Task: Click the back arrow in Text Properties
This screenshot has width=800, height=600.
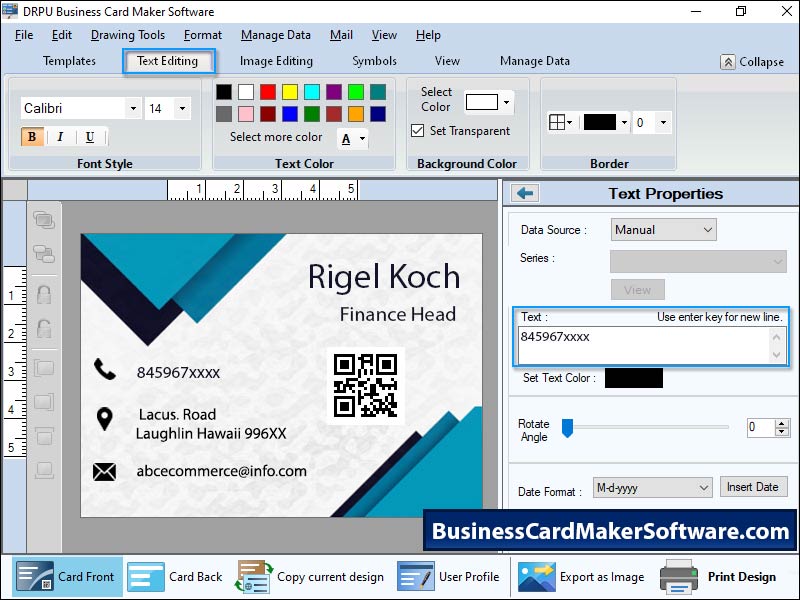Action: [x=524, y=194]
